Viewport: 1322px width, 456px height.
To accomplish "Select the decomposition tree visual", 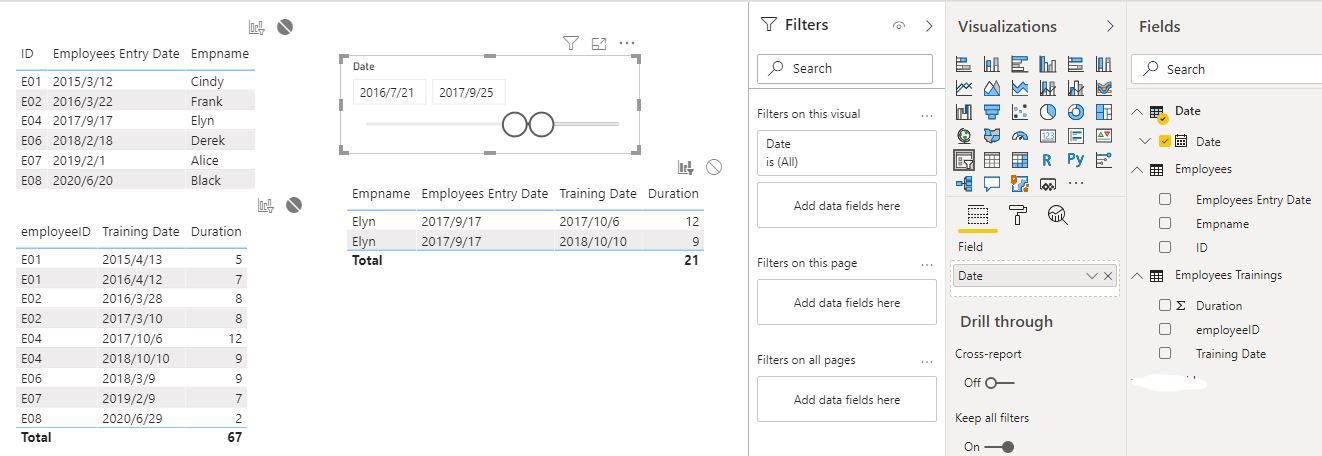I will click(964, 184).
